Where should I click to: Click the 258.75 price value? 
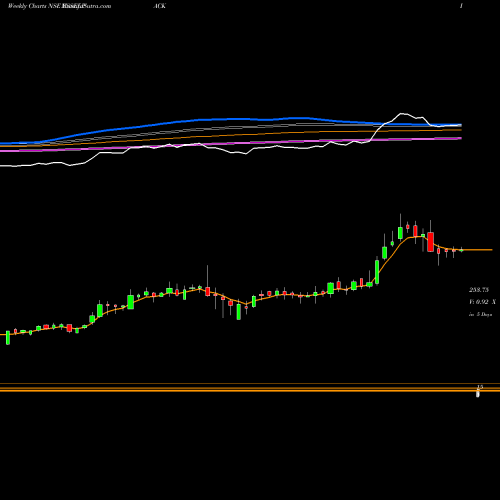click(x=479, y=290)
